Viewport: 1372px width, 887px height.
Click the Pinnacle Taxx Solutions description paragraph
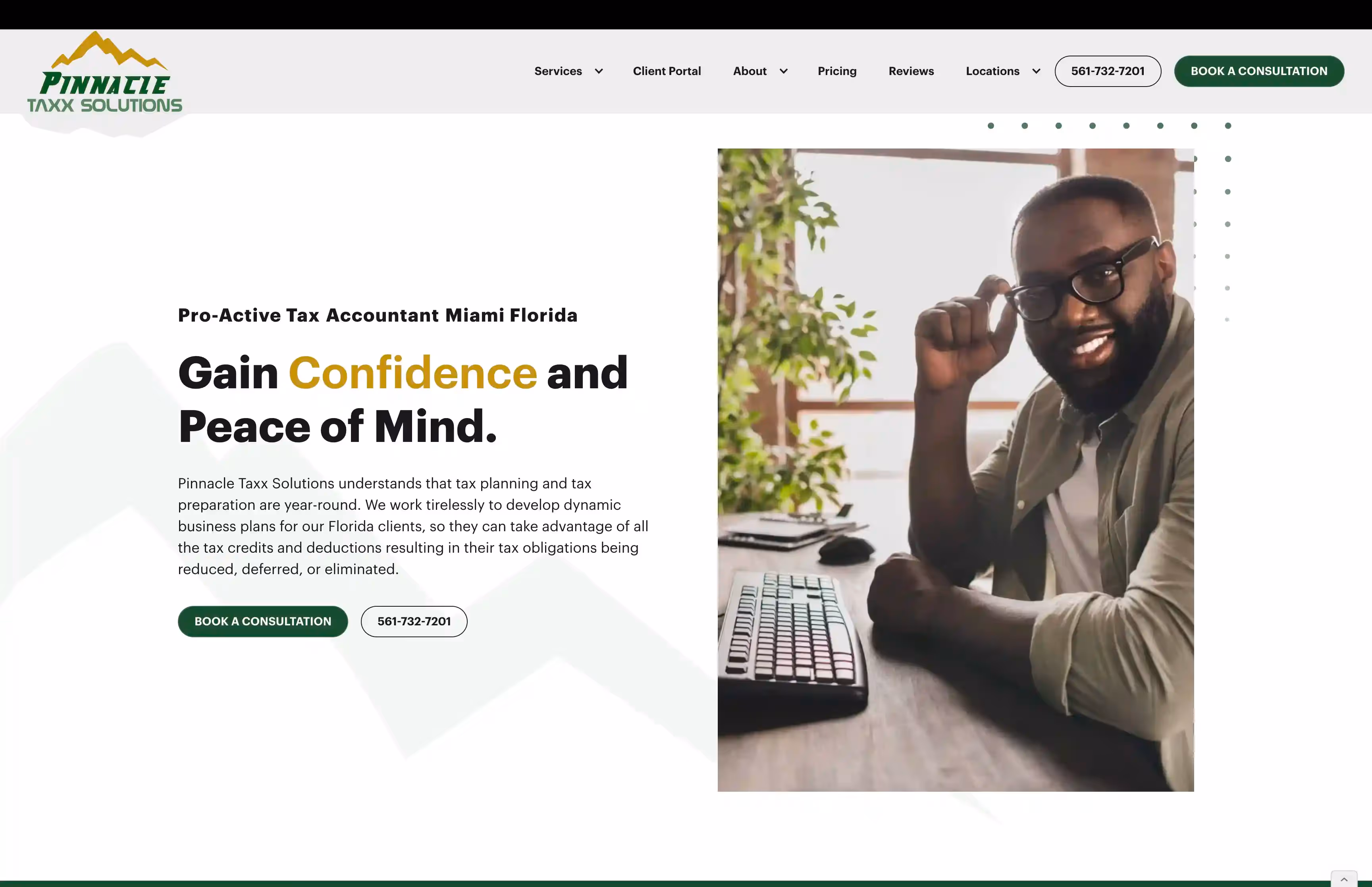413,526
